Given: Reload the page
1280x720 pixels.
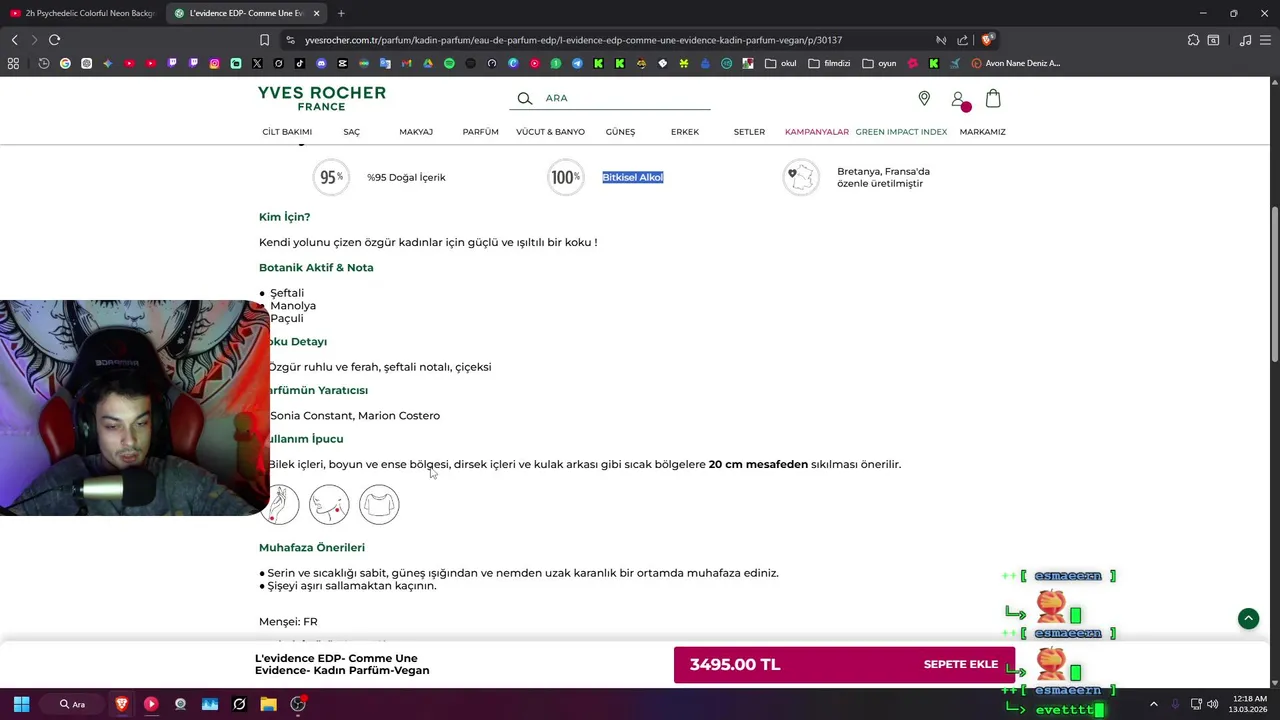Looking at the screenshot, I should point(54,40).
